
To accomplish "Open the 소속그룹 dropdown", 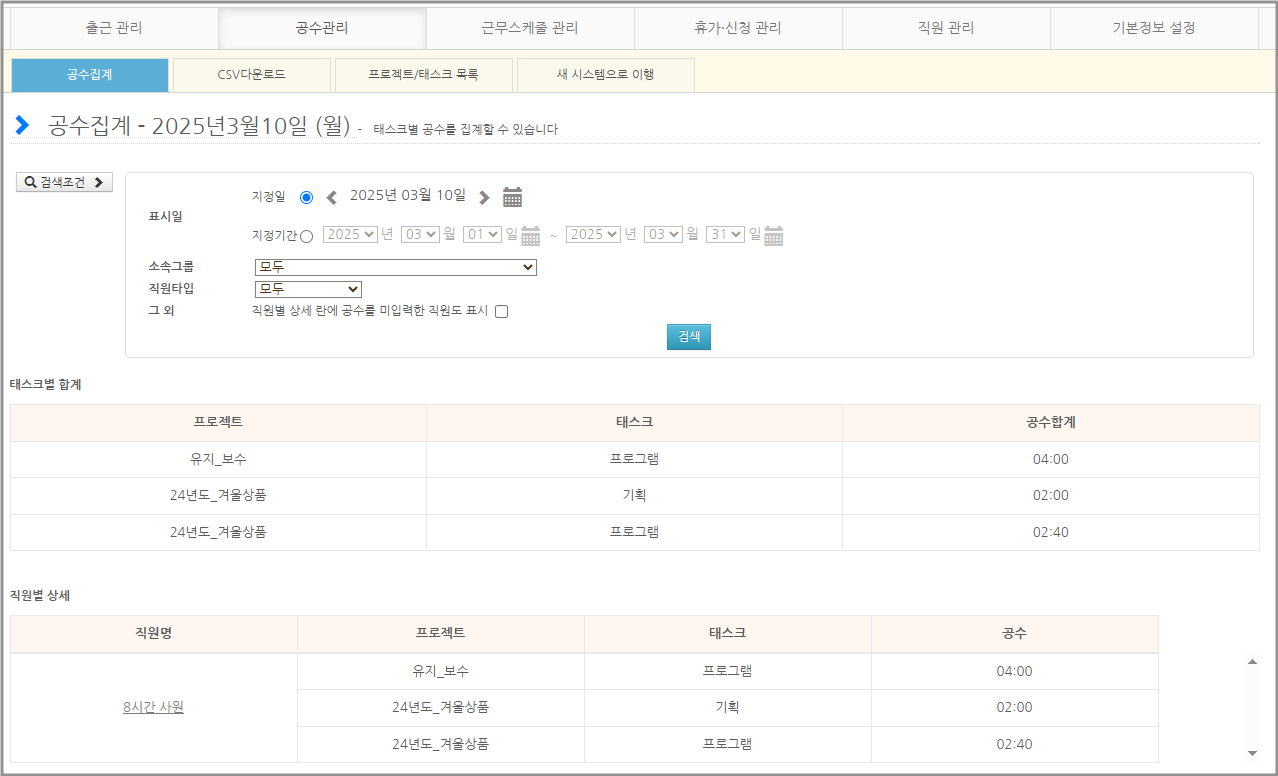I will point(396,267).
